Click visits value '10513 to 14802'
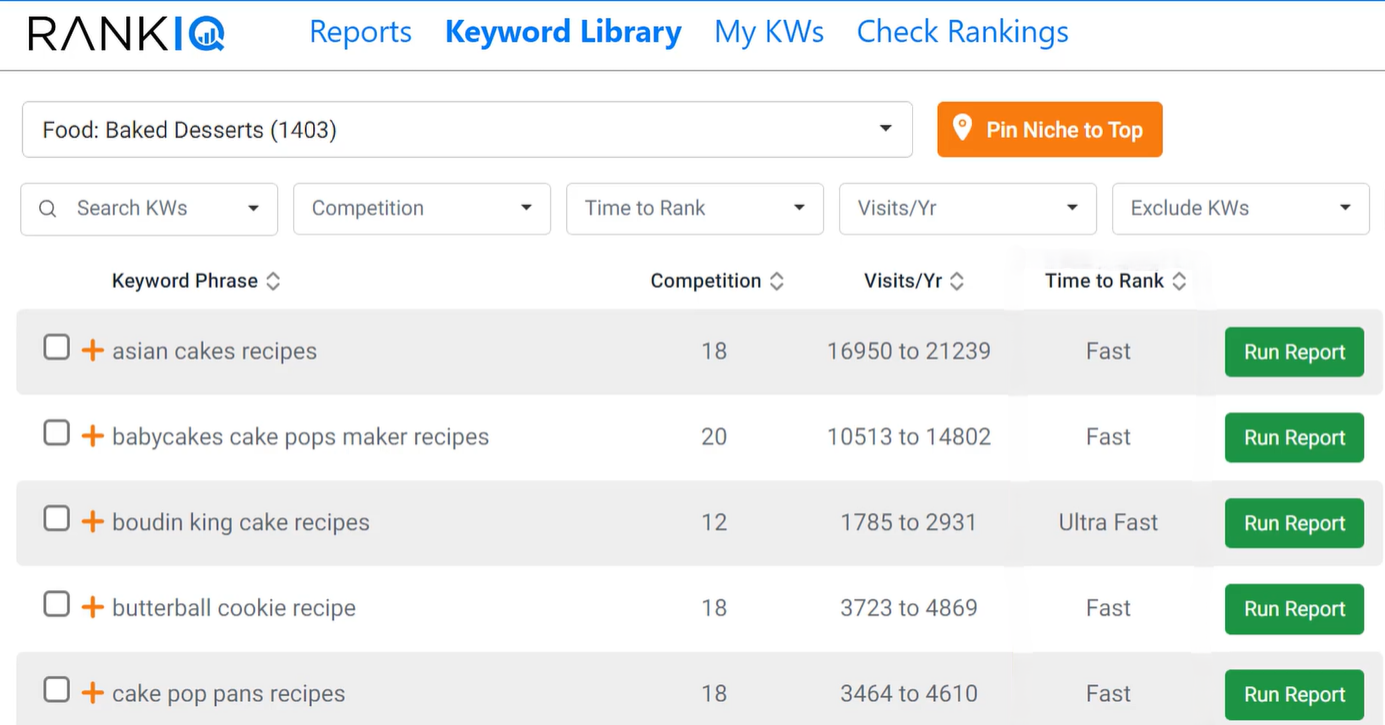 (909, 437)
